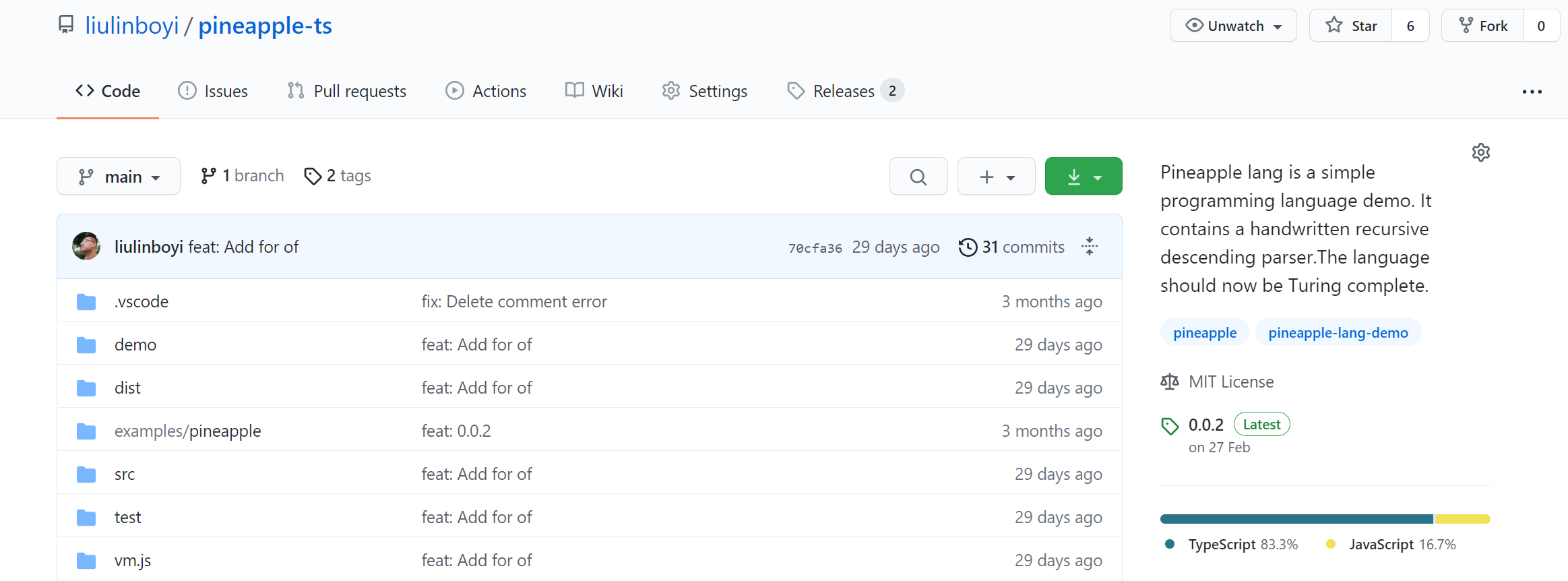Image resolution: width=1568 pixels, height=581 pixels.
Task: Click the folder icon of the vm.js row
Action: click(86, 561)
